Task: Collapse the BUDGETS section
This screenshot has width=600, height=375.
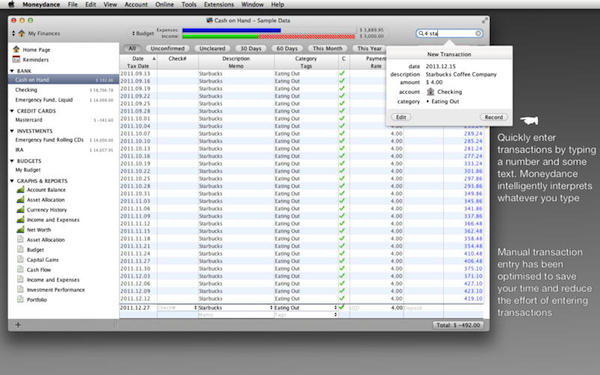Action: tap(12, 161)
